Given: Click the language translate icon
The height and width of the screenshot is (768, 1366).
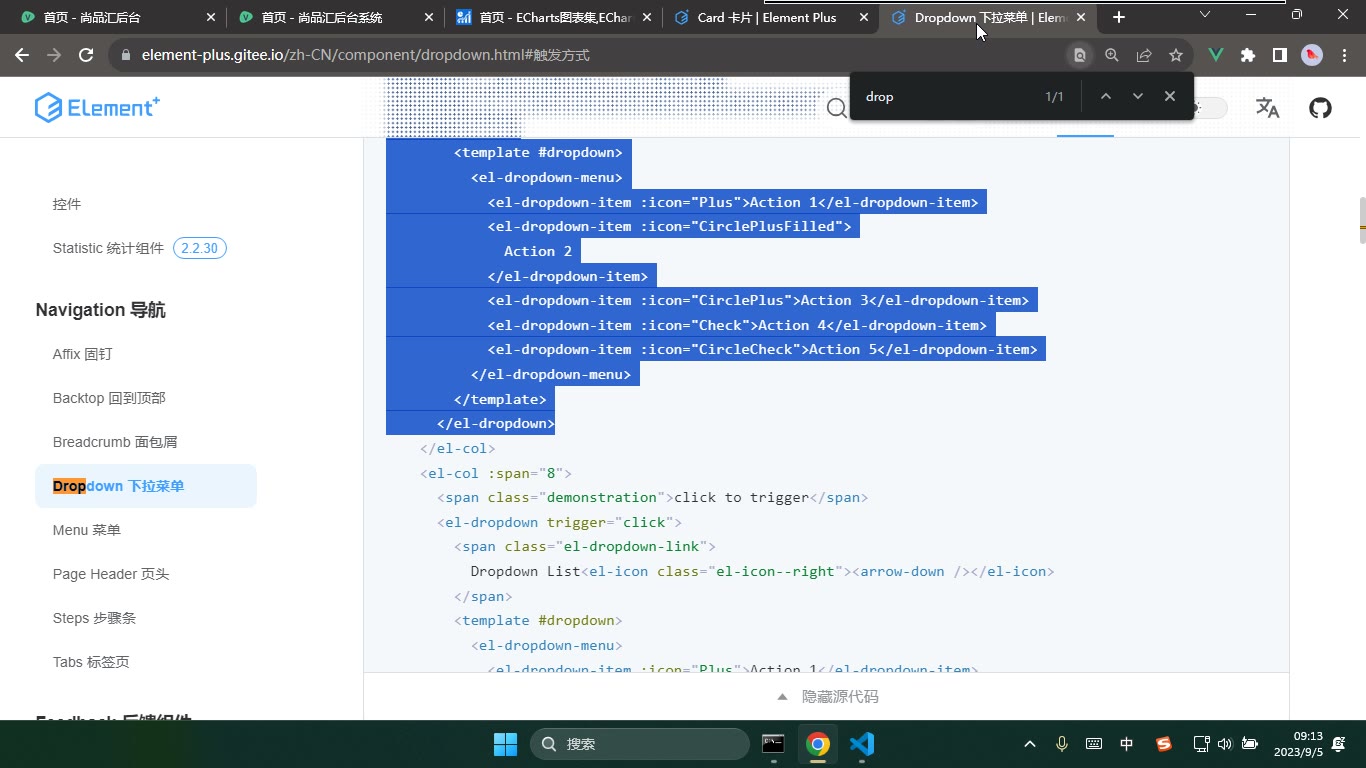Looking at the screenshot, I should [1267, 108].
